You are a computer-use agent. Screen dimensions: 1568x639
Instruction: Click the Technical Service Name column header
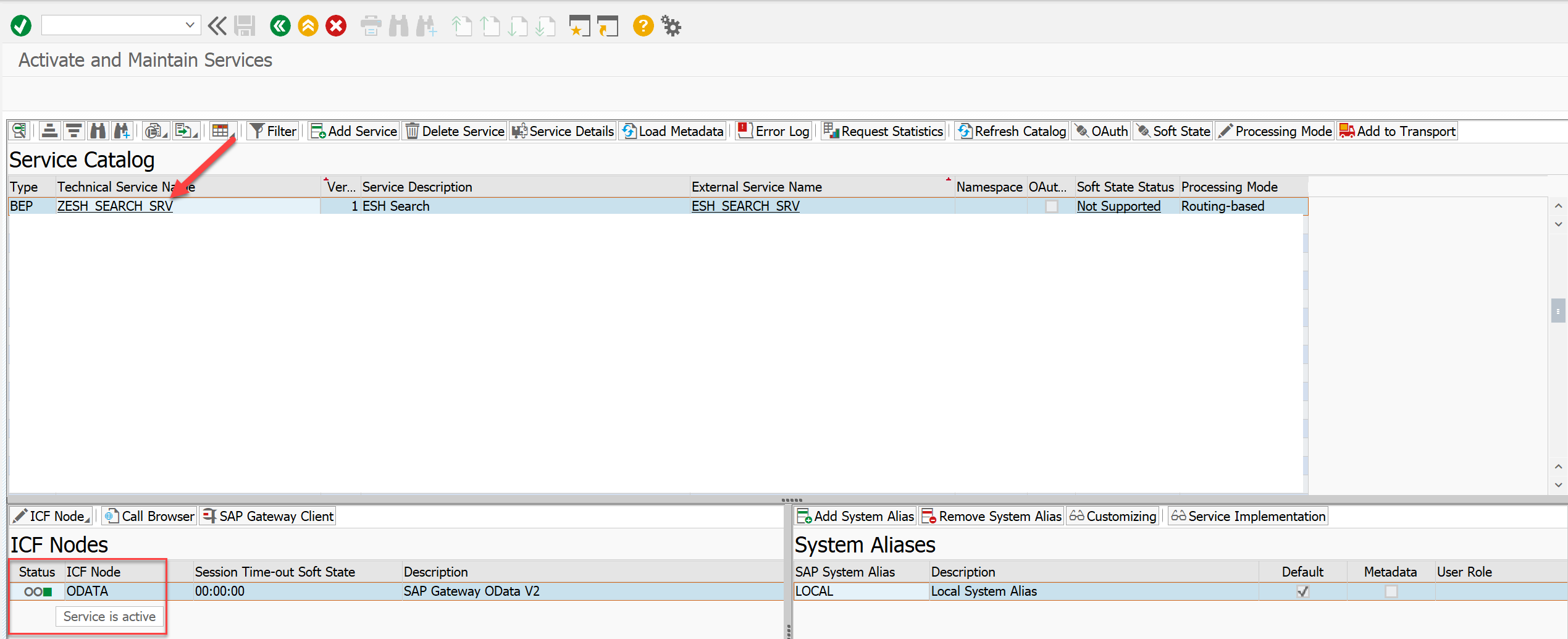[x=188, y=187]
